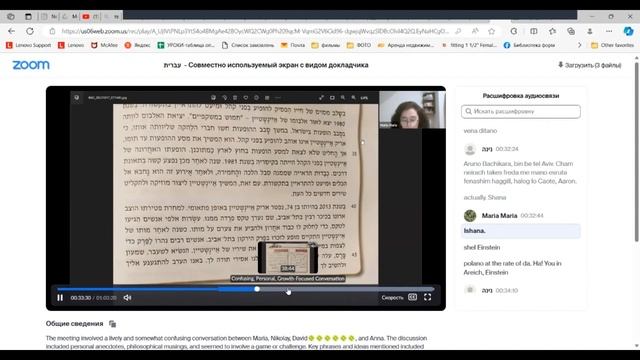Viewport: 640px width, 360px height.
Task: Click the transcript line "vena ditano"
Action: pyautogui.click(x=480, y=131)
